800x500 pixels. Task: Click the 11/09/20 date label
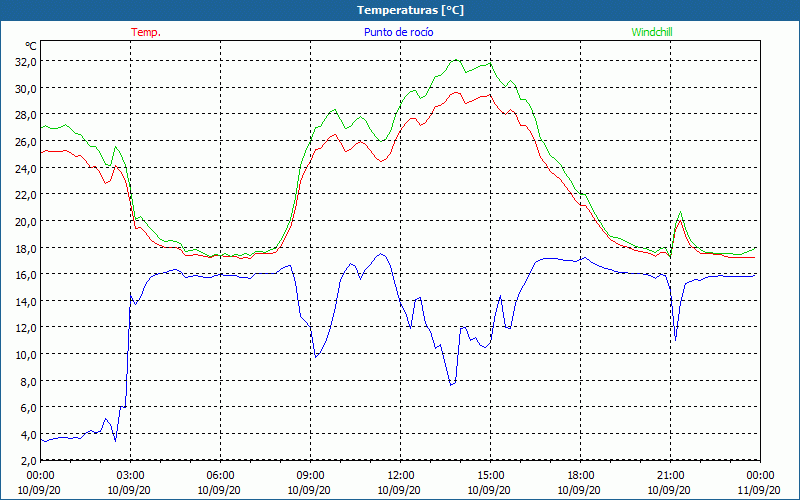759,490
